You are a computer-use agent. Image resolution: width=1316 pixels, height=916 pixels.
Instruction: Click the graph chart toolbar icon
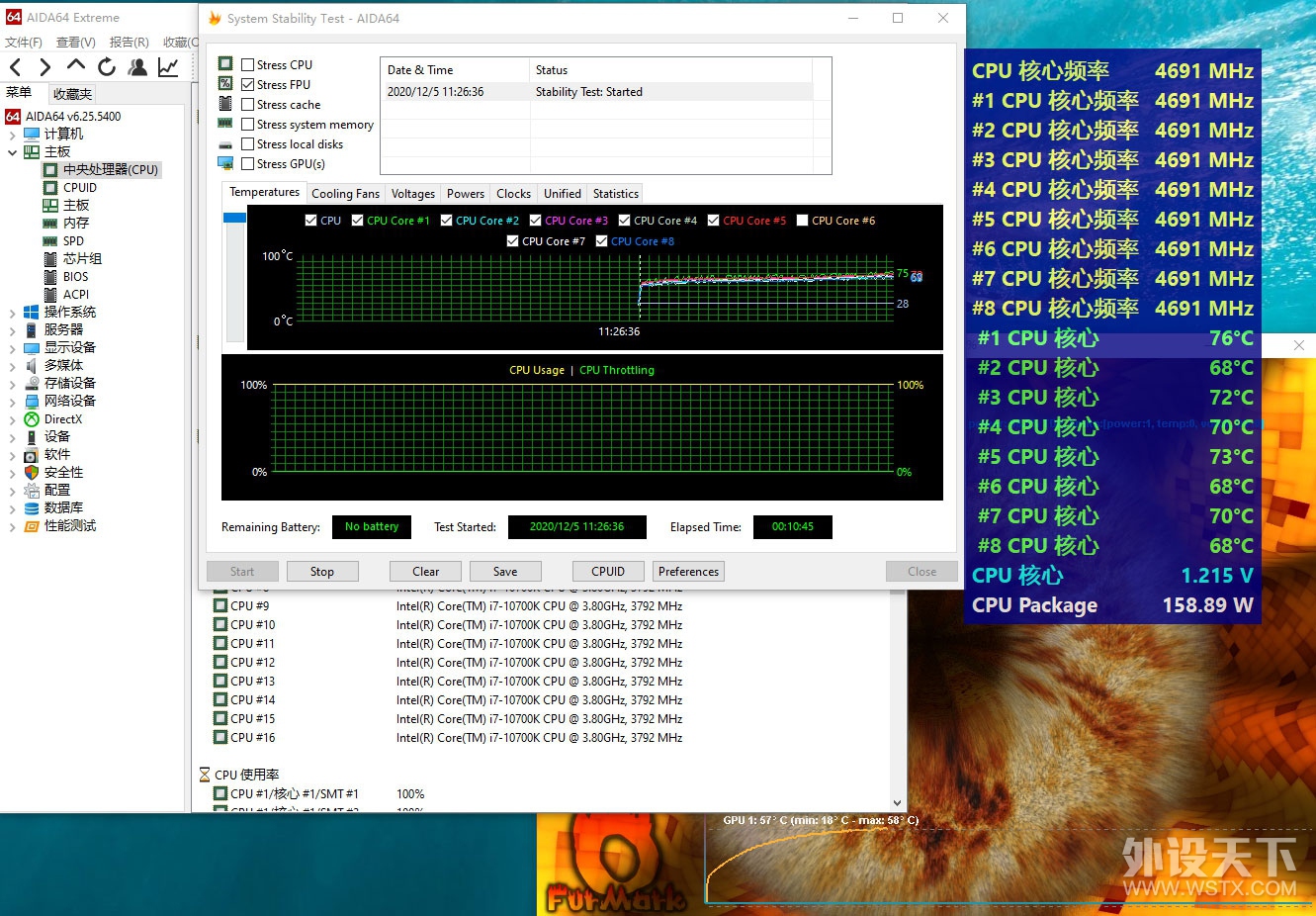tap(168, 67)
